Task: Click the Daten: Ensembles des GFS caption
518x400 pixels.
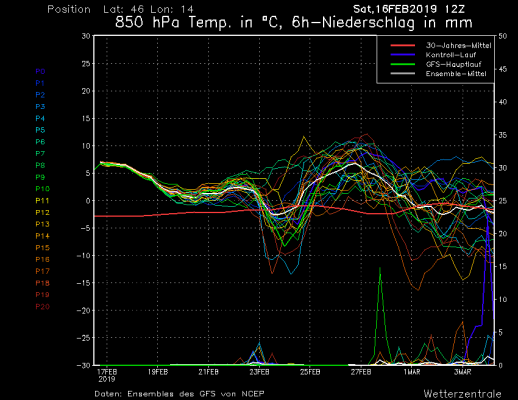Action: pyautogui.click(x=179, y=394)
